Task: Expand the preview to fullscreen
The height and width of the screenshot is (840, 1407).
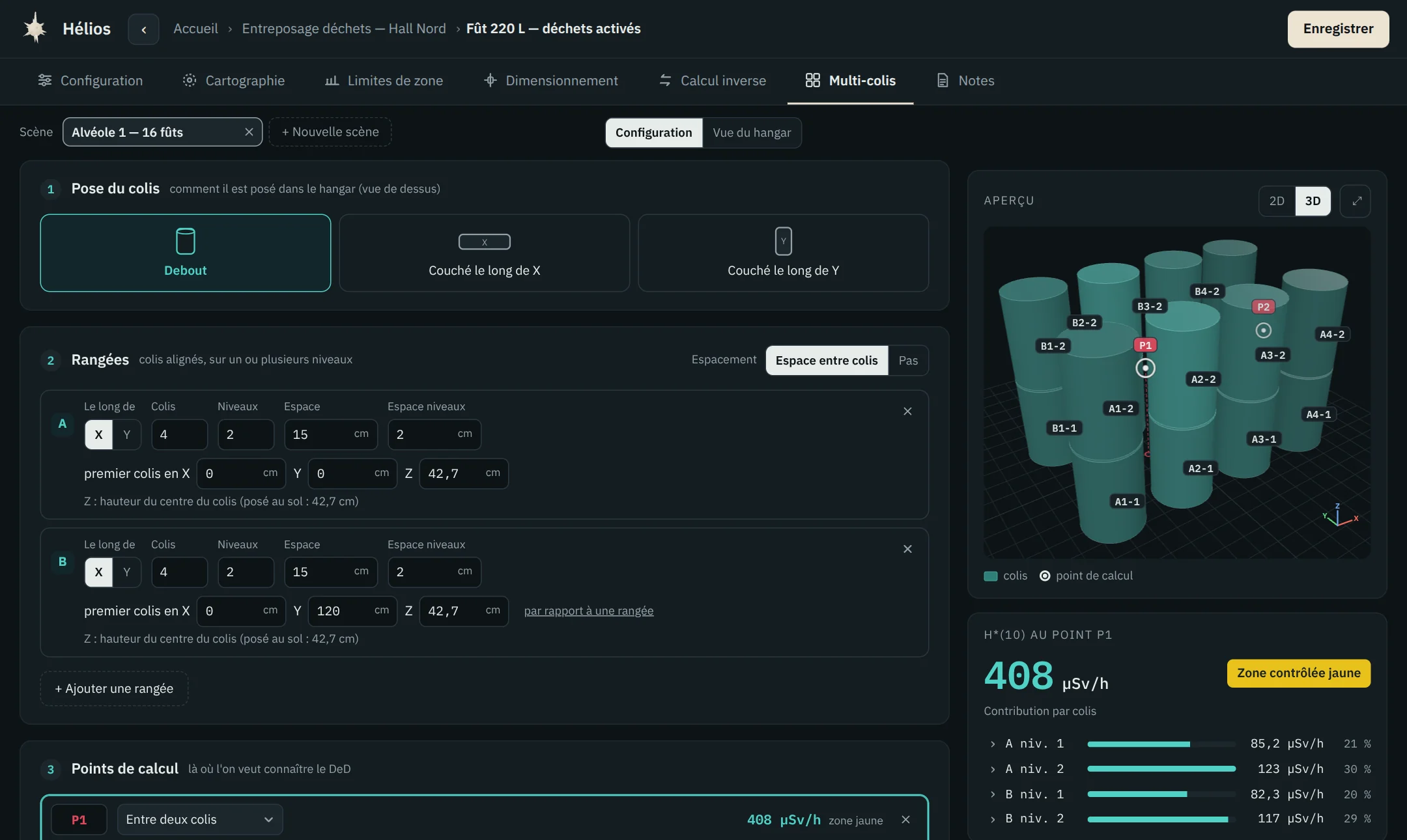Action: [1356, 201]
